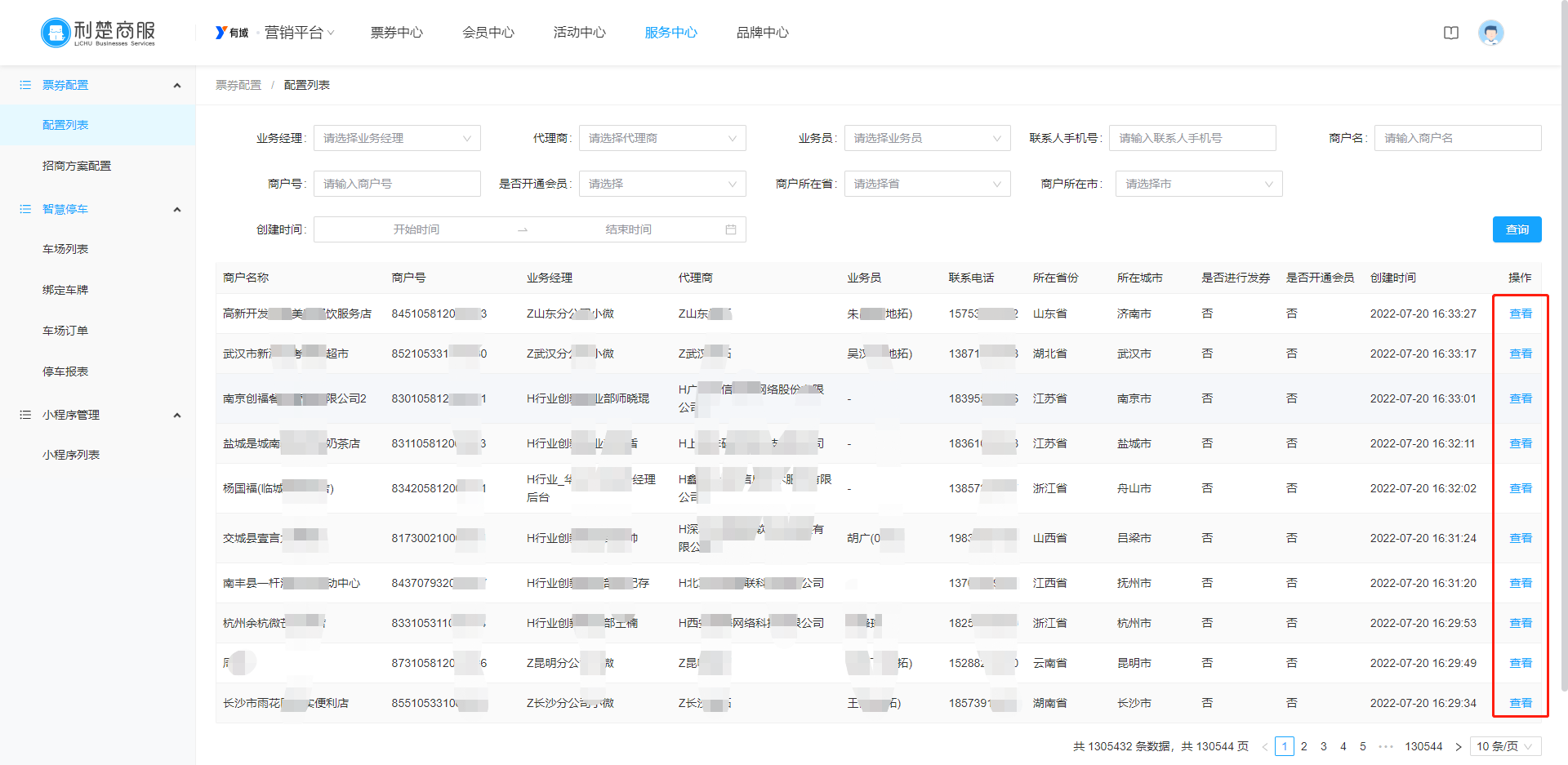This screenshot has height=765, width=1568.
Task: Go to page 5
Action: pos(1363,746)
